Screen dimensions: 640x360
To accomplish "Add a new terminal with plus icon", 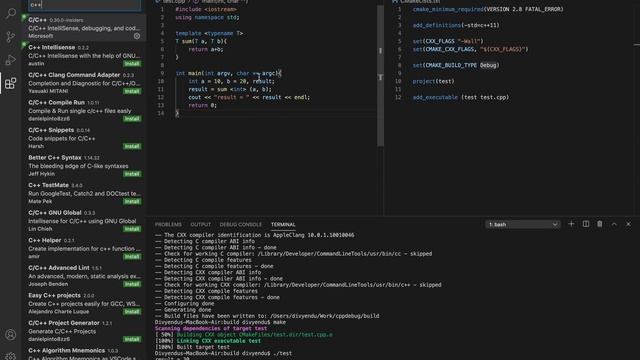I will click(571, 224).
